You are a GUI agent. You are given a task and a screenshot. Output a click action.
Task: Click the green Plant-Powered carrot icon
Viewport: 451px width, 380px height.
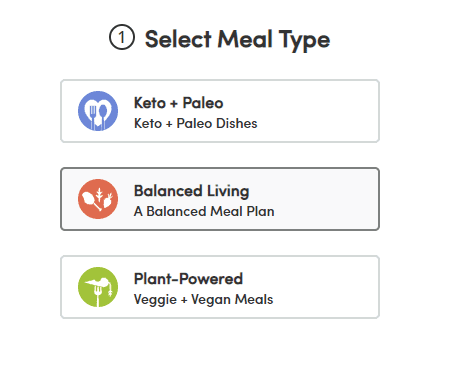click(98, 287)
